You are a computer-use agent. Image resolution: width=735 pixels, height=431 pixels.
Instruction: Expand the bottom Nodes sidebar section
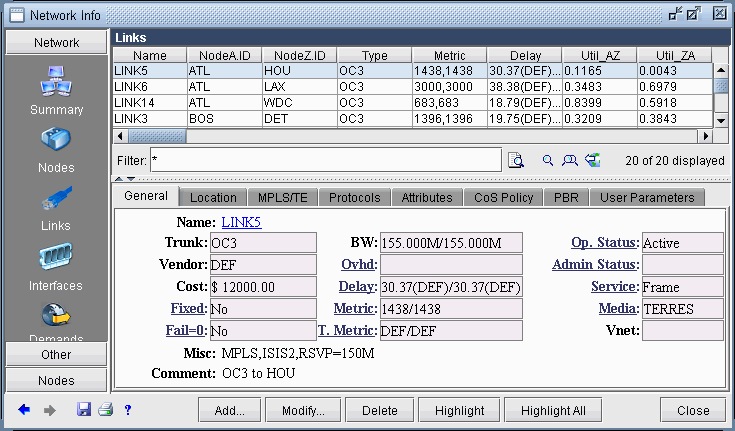(56, 381)
